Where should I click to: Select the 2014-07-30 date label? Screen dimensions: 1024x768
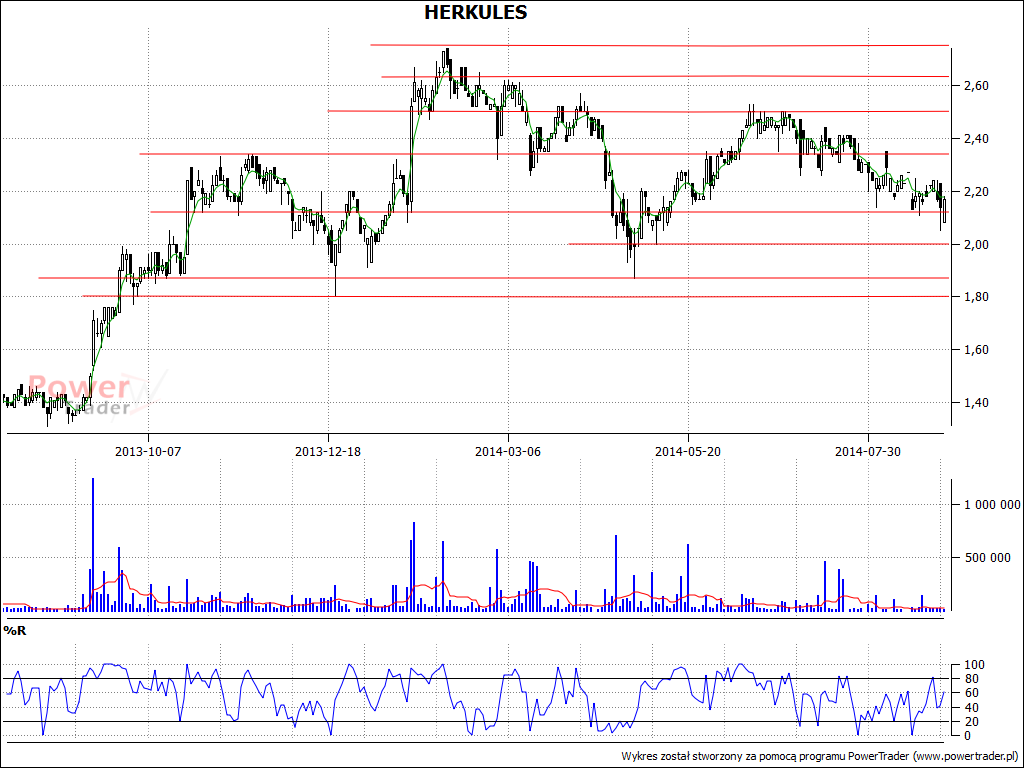click(868, 451)
